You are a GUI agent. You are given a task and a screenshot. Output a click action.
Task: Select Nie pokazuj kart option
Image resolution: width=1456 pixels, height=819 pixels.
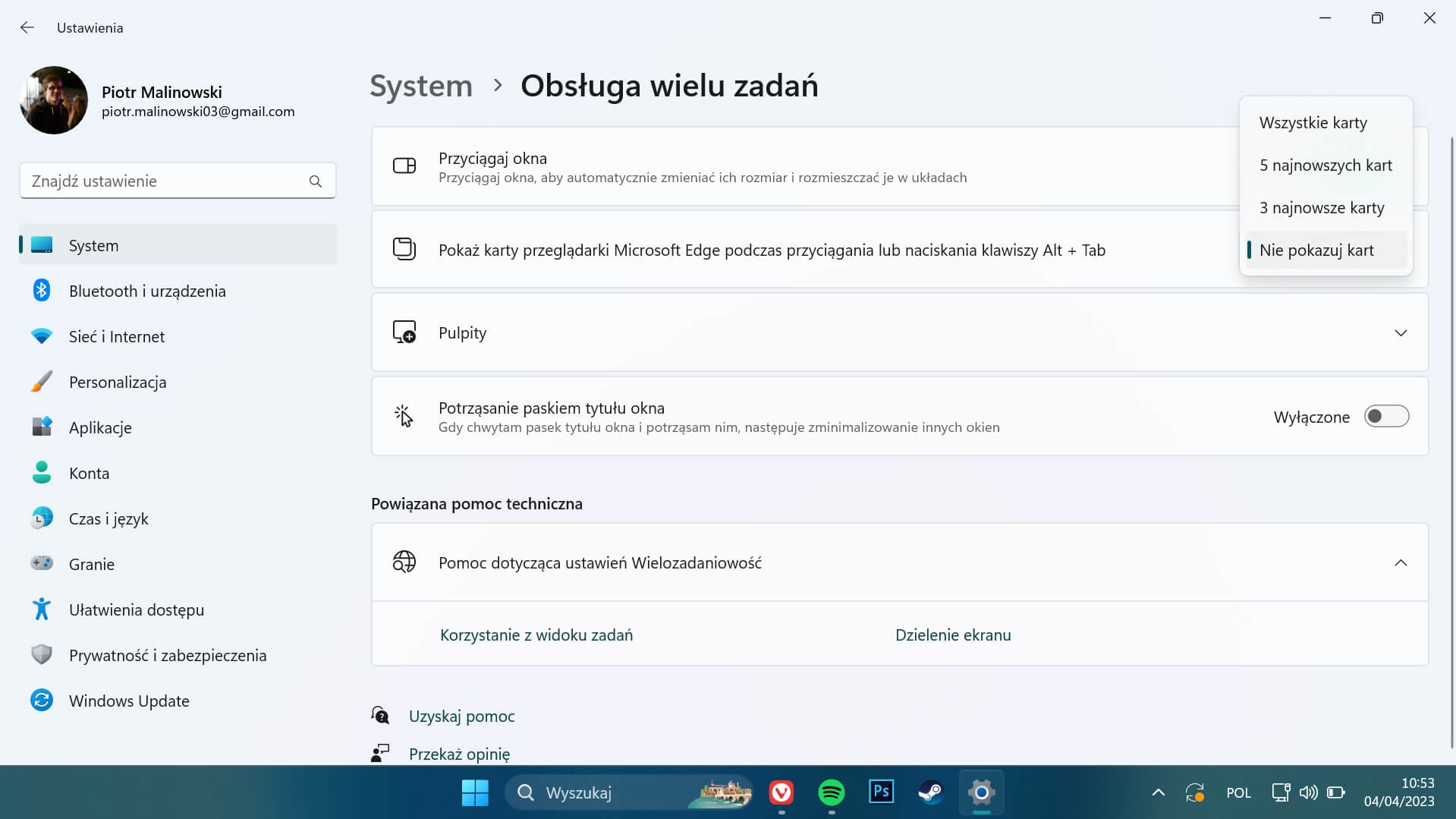coord(1316,250)
